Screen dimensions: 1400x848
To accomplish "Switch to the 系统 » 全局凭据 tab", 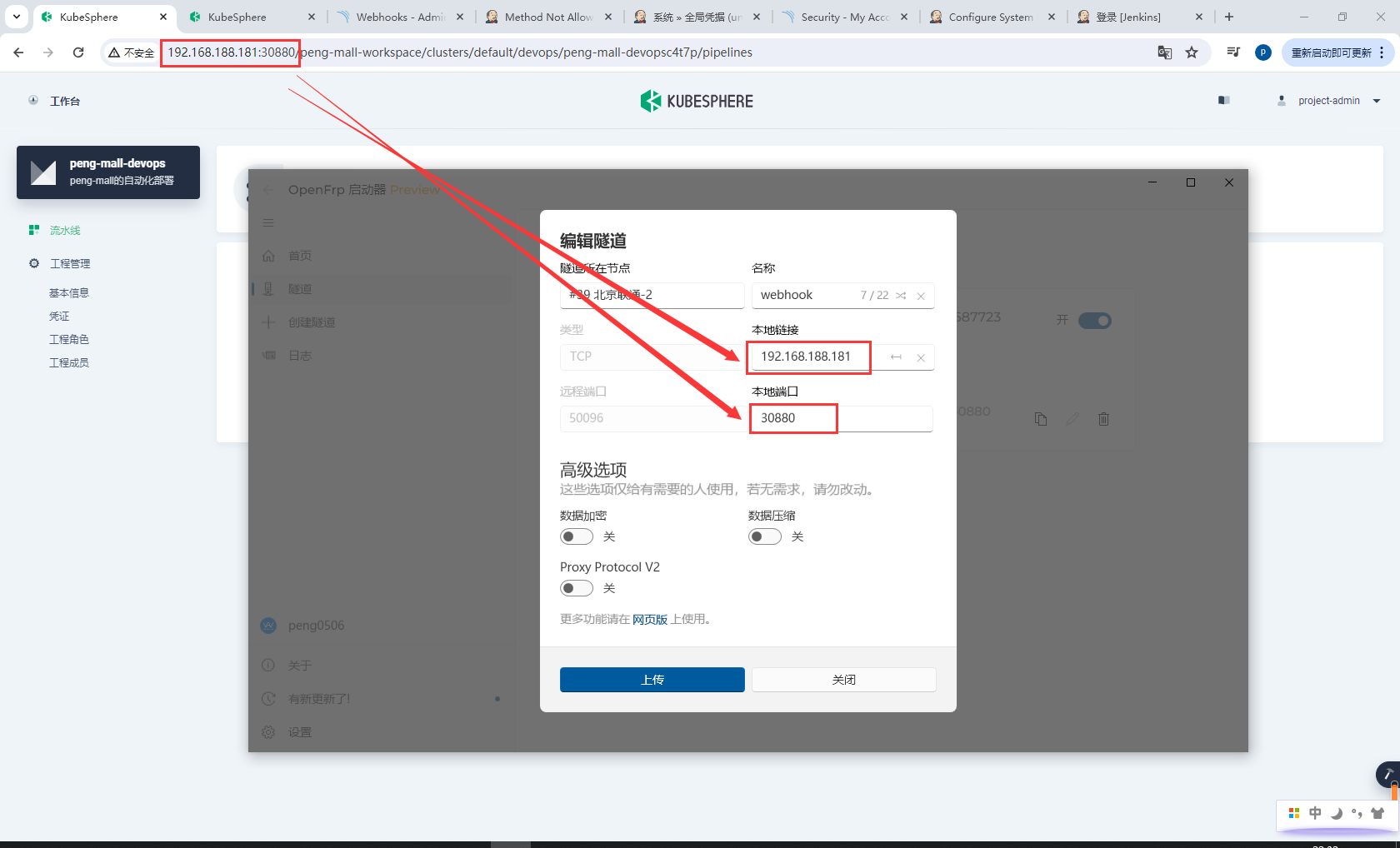I will tap(697, 17).
